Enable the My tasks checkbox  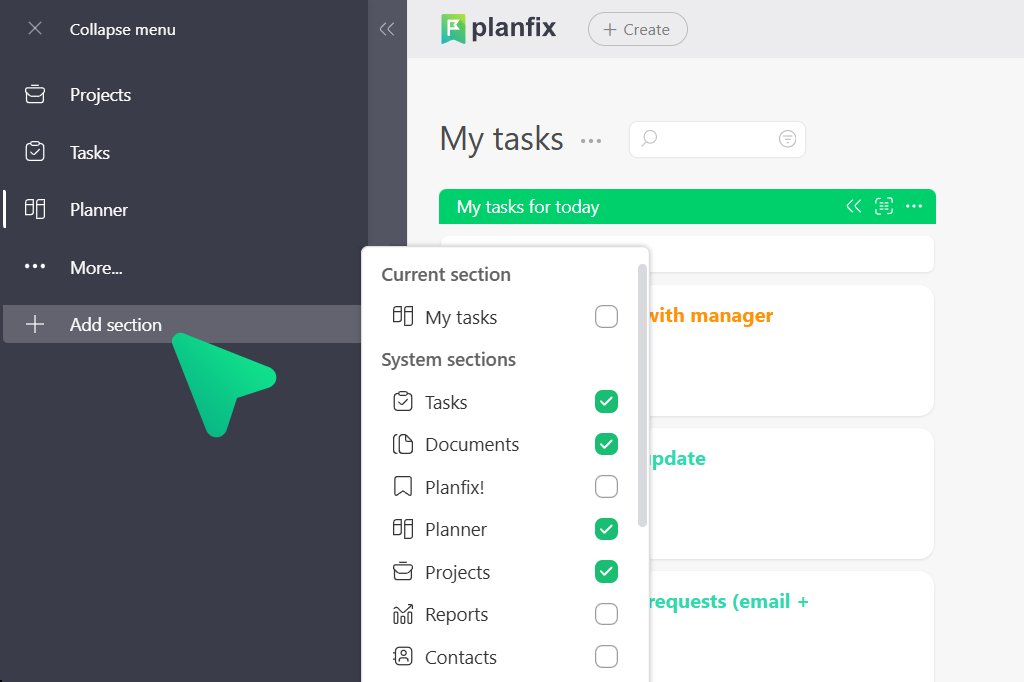[x=606, y=317]
